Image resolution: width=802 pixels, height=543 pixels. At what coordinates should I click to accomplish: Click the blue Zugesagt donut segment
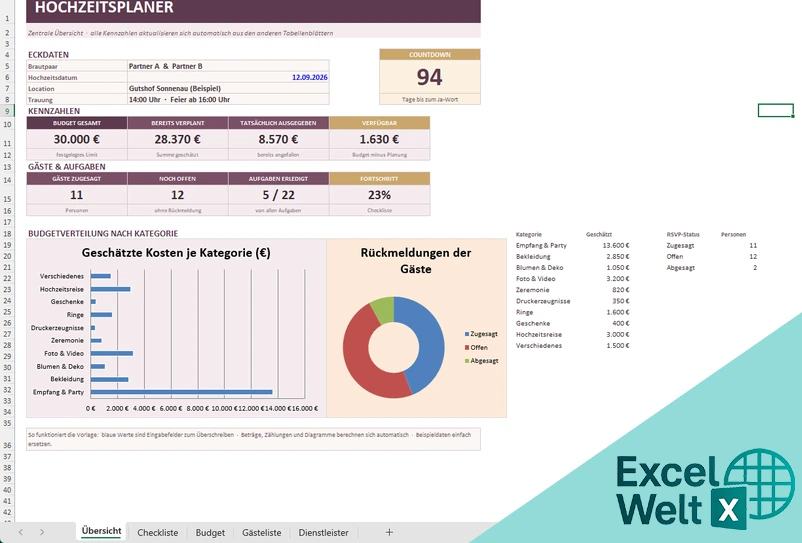click(430, 340)
